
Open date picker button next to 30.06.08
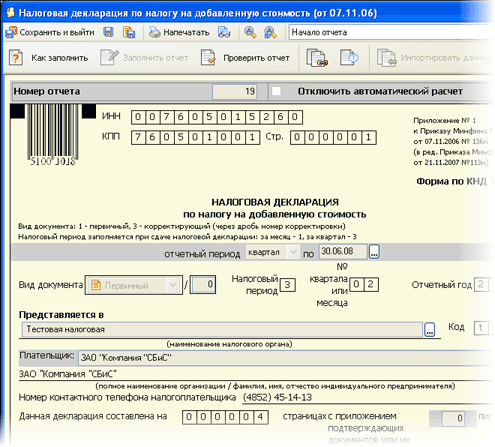coord(374,252)
